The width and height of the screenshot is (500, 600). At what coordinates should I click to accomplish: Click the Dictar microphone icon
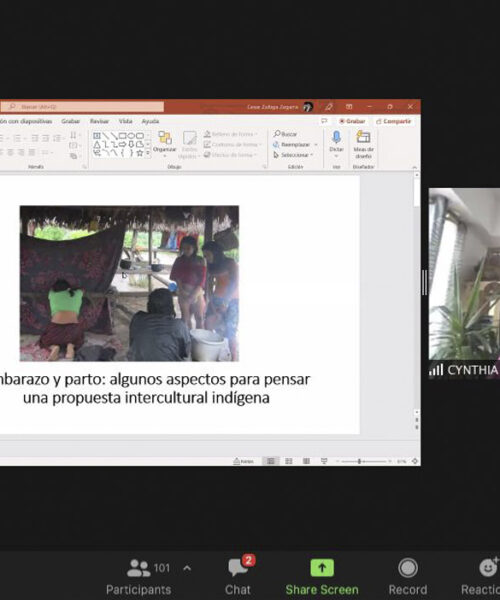[336, 137]
